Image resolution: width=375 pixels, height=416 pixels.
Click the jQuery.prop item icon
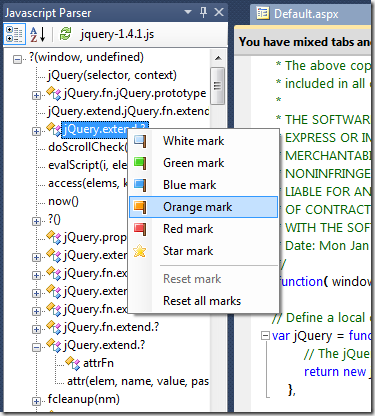pos(53,237)
